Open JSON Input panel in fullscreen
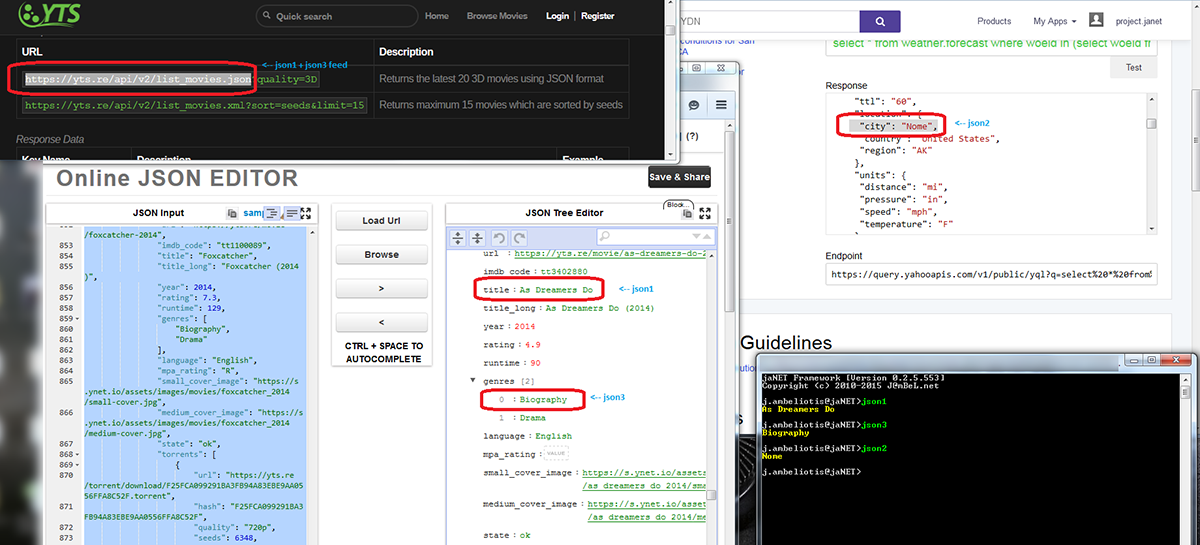This screenshot has height=545, width=1200. (306, 213)
